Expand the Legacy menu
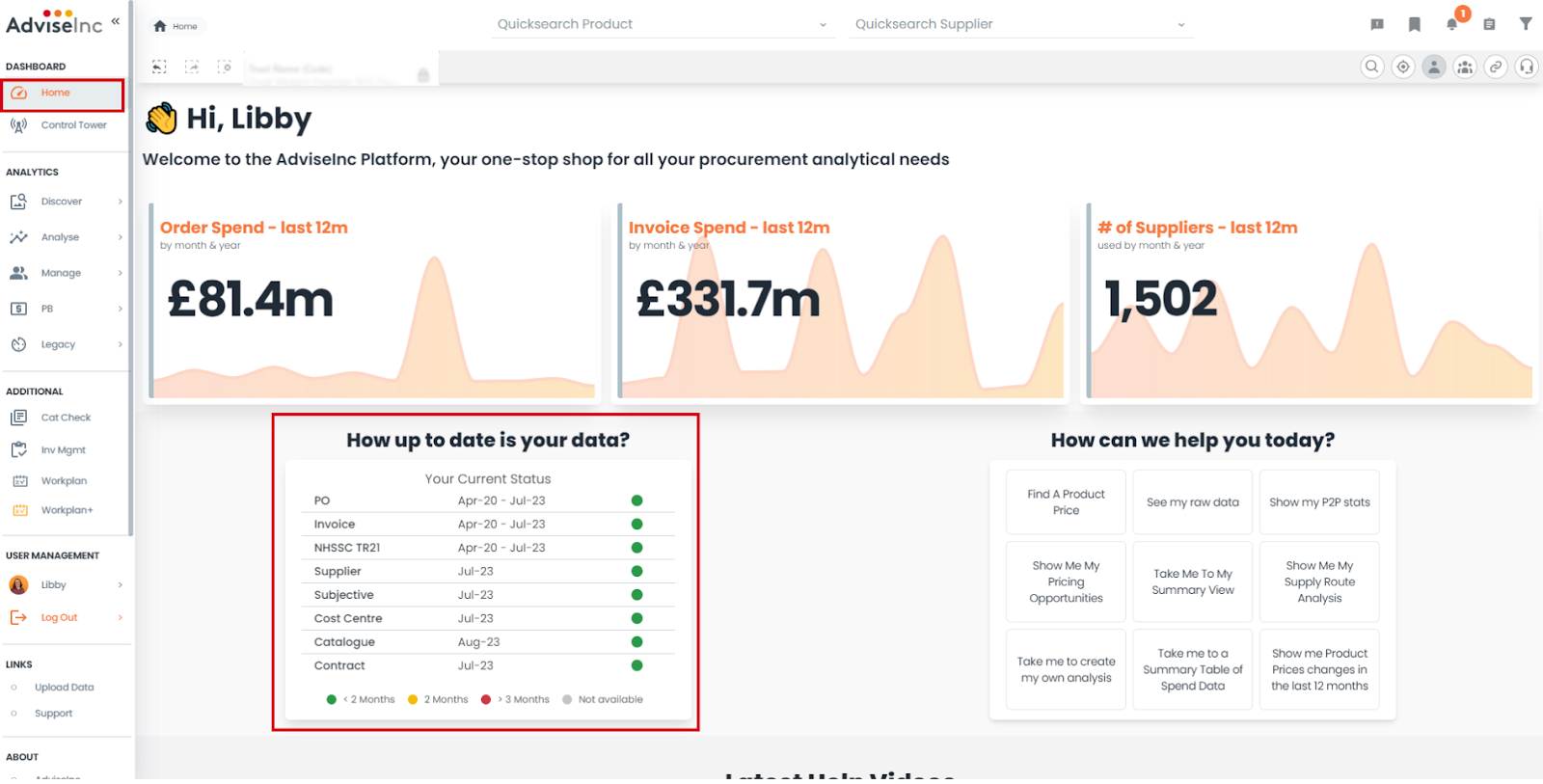Image resolution: width=1543 pixels, height=784 pixels. (x=65, y=344)
